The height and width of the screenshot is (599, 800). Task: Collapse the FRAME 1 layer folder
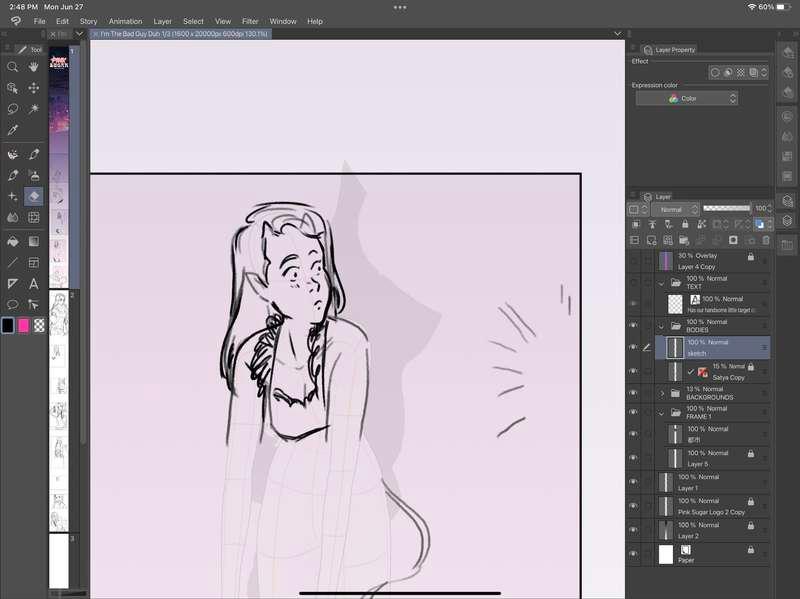click(662, 412)
